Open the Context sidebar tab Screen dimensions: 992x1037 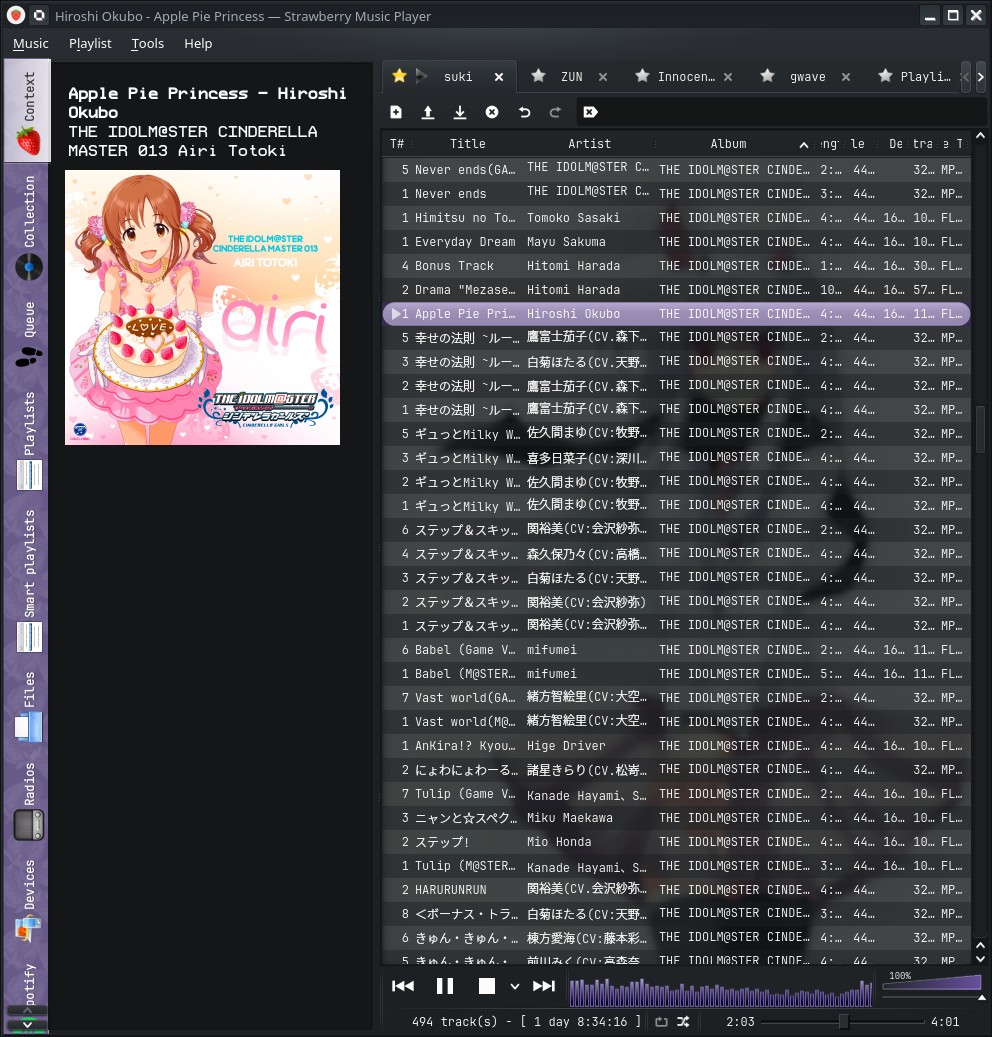point(27,110)
